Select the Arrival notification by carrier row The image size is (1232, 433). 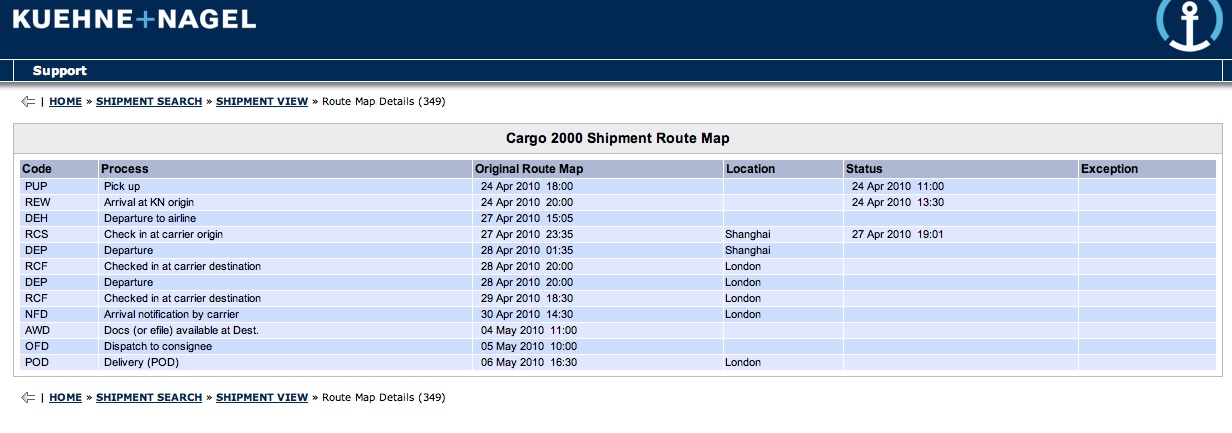(x=616, y=314)
